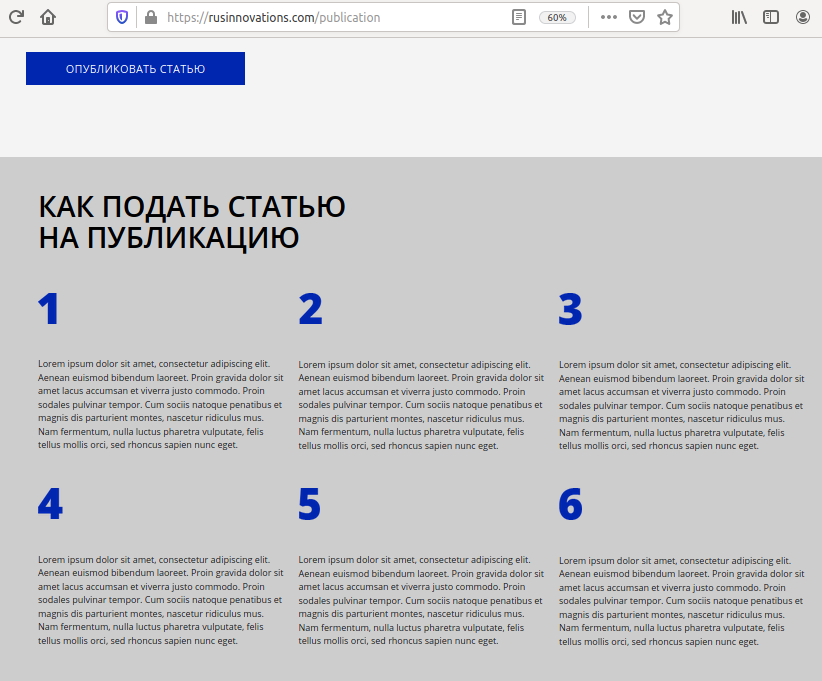Open the Firefox account avatar icon

click(x=803, y=17)
